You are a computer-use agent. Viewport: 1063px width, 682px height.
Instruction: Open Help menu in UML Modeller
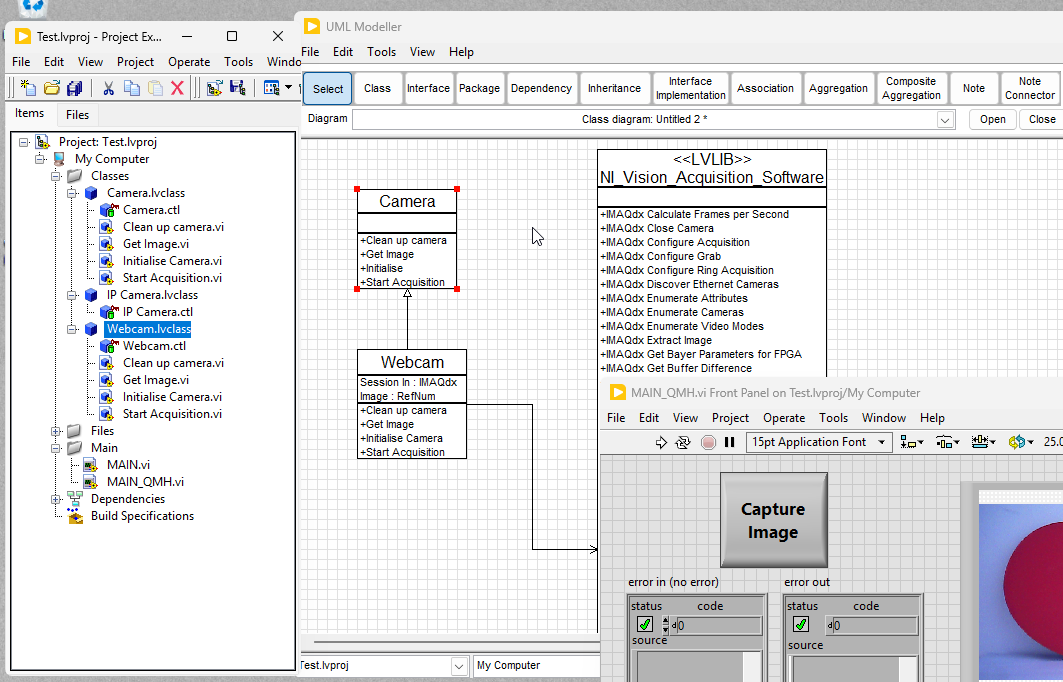461,52
